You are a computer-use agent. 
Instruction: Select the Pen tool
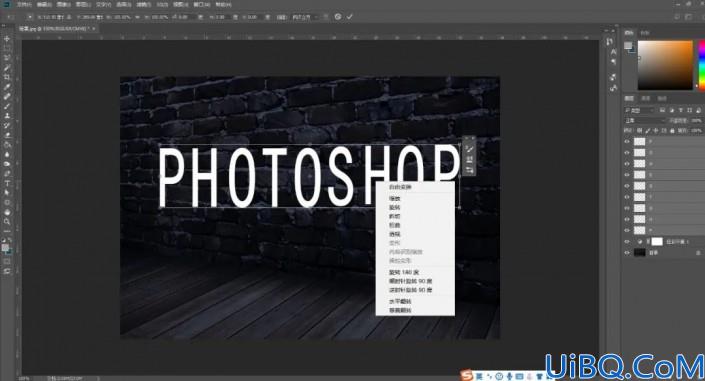click(x=7, y=174)
